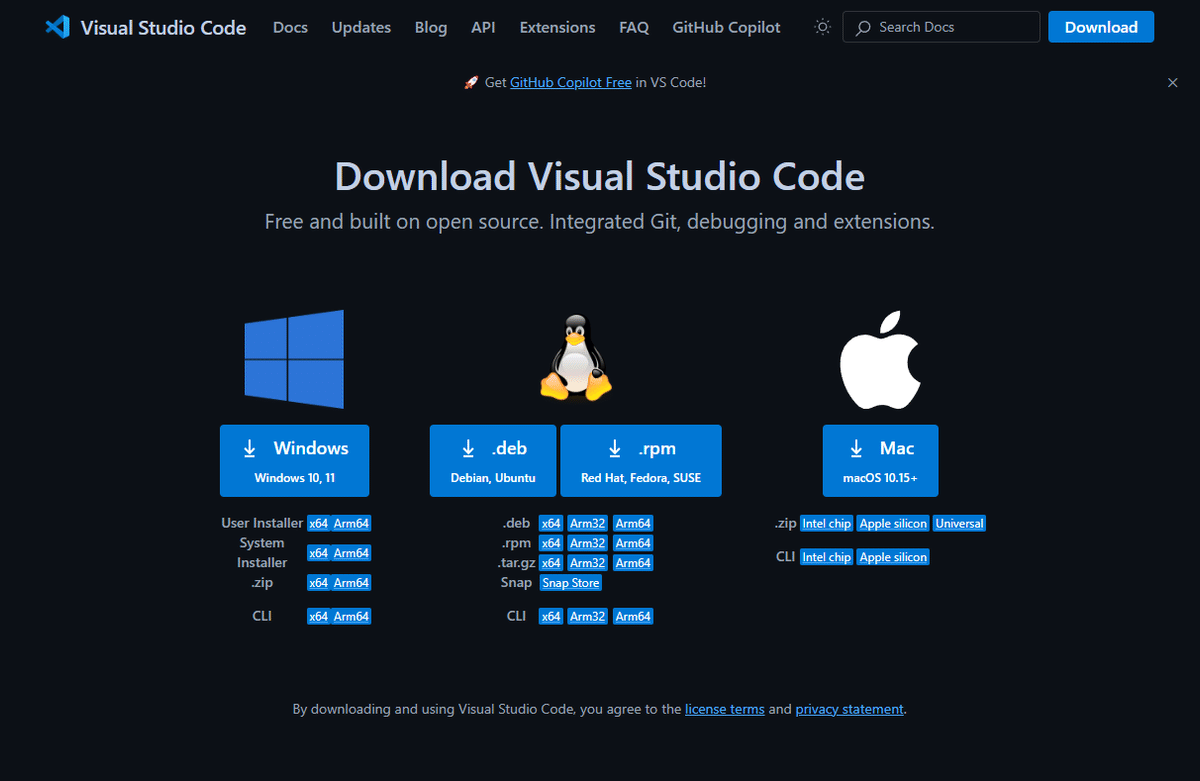The height and width of the screenshot is (781, 1200).
Task: Select Universal for Mac .zip
Action: (960, 523)
